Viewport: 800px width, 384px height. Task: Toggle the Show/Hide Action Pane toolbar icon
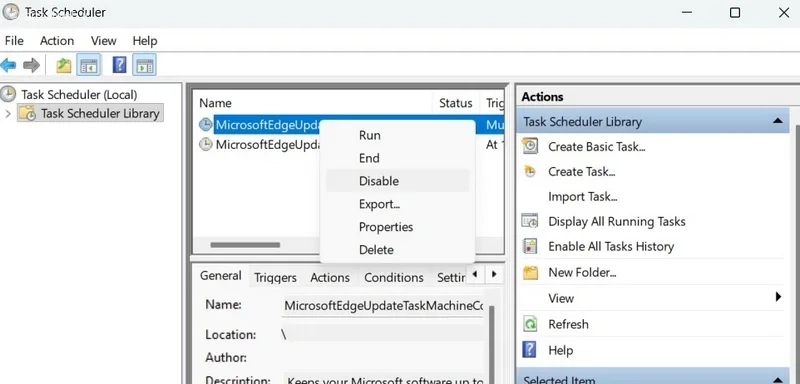click(x=144, y=65)
